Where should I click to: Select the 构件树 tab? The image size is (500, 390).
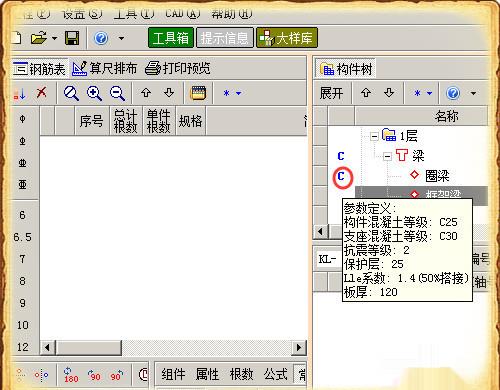[x=346, y=69]
